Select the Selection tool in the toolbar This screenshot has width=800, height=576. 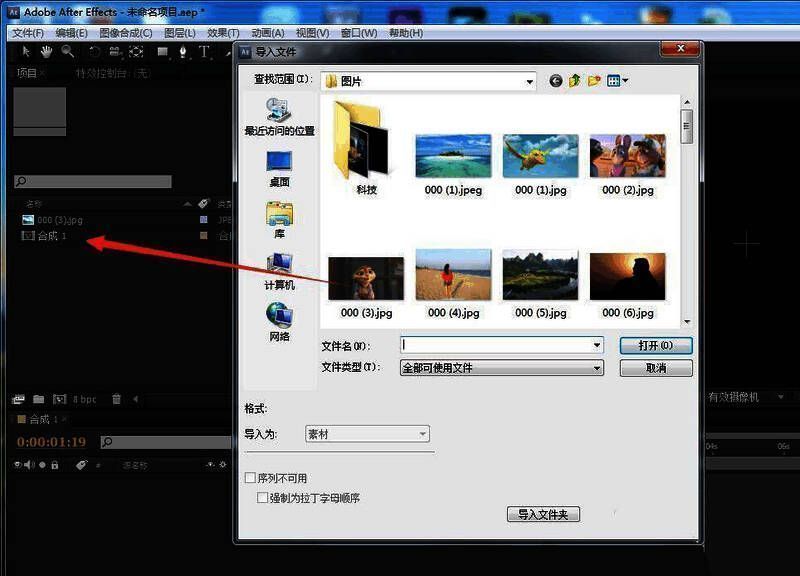pyautogui.click(x=27, y=50)
